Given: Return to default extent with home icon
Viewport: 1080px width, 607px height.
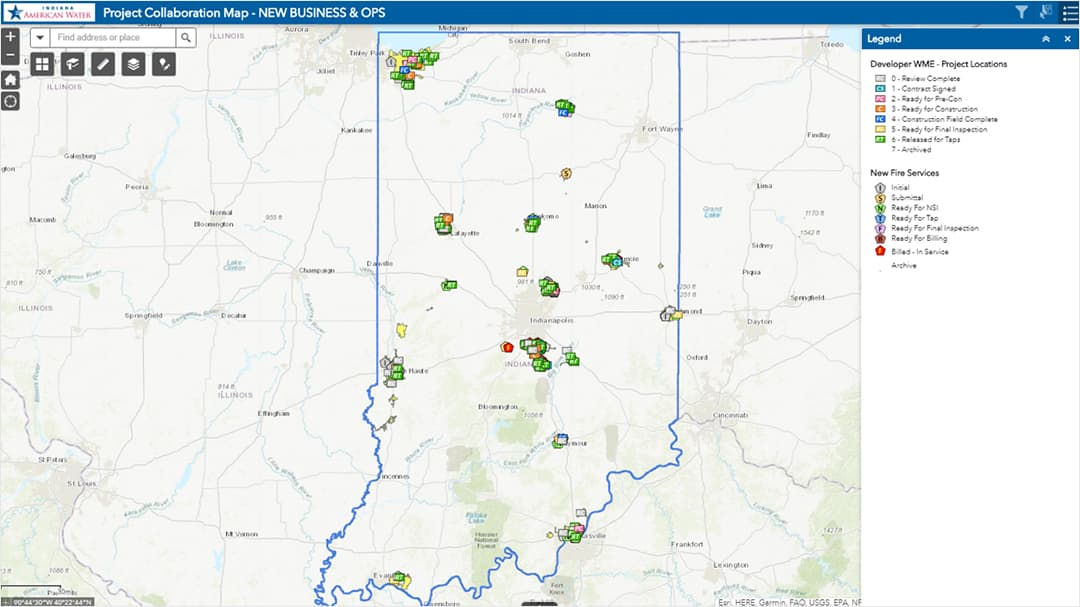Looking at the screenshot, I should click(11, 79).
